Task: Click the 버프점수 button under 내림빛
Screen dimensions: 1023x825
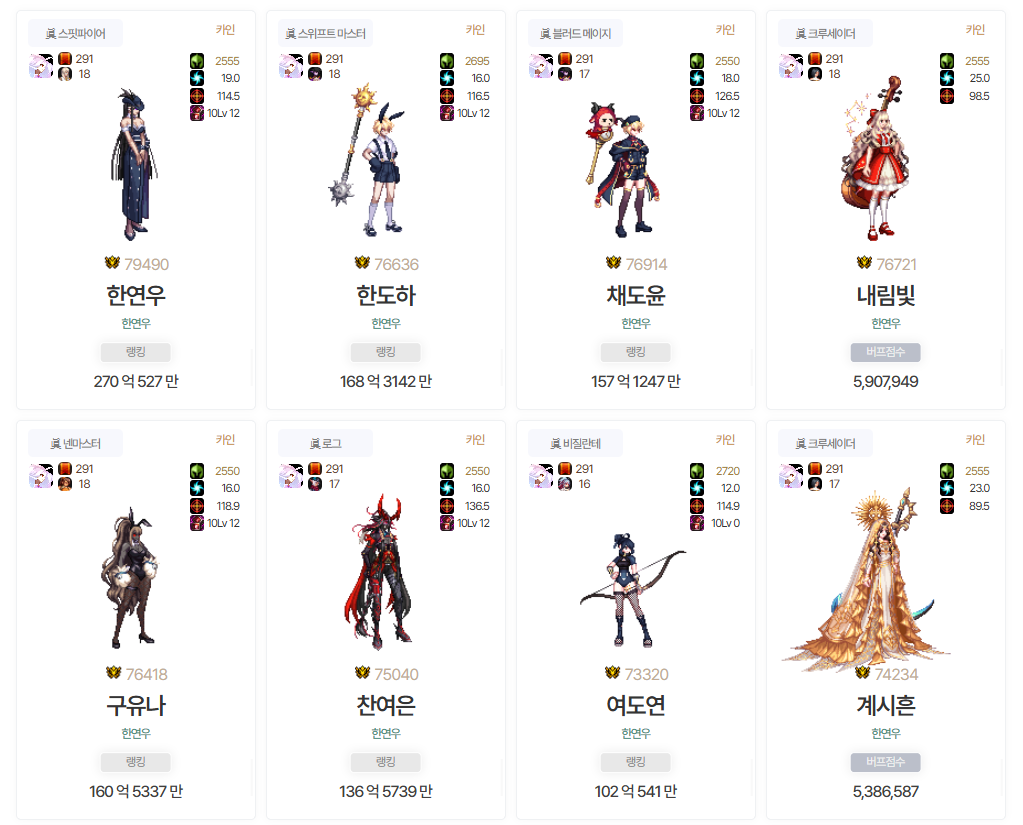Action: [885, 352]
